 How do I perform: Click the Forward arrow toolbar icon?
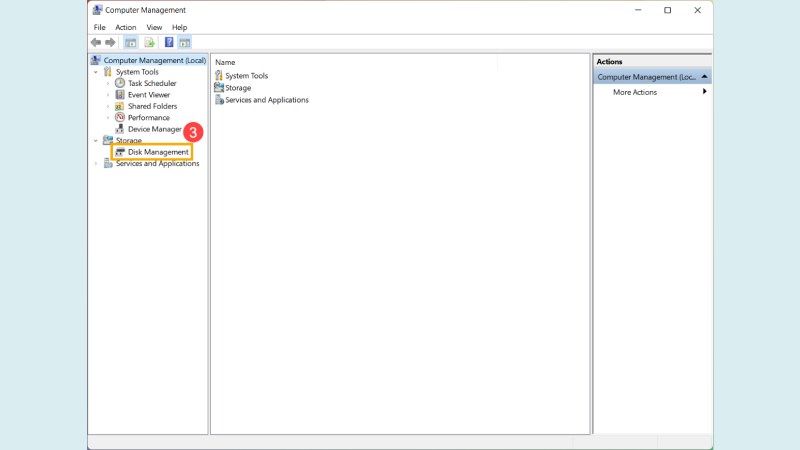(x=110, y=42)
